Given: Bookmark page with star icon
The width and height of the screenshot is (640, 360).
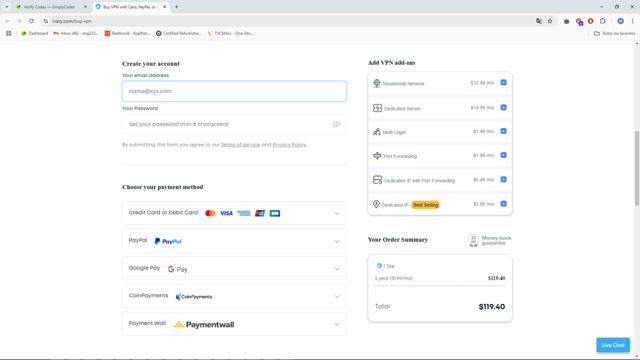Looking at the screenshot, I should (550, 21).
